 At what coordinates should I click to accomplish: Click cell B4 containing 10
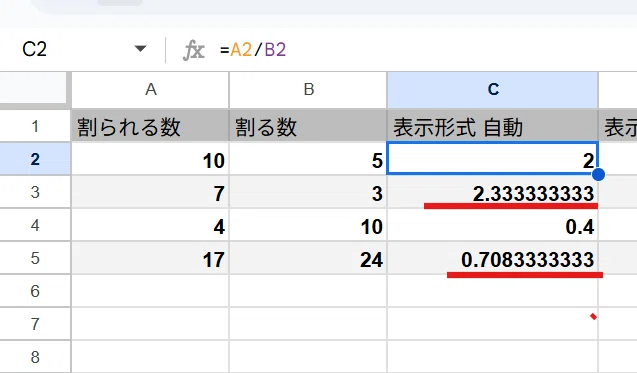[x=308, y=225]
